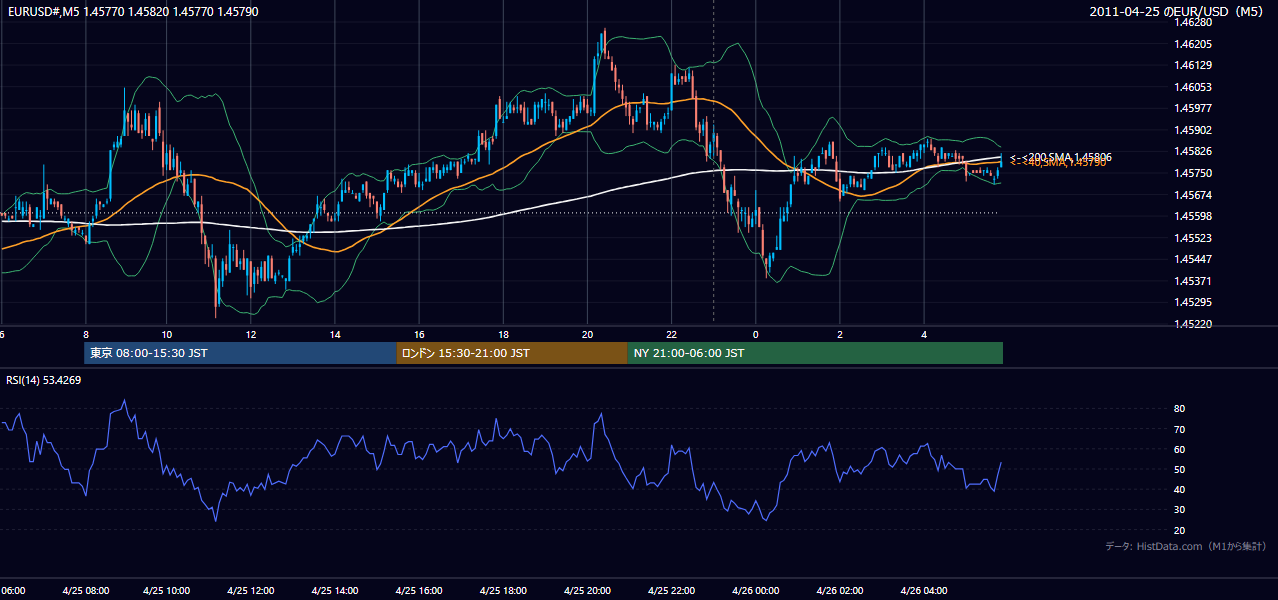Image resolution: width=1278 pixels, height=600 pixels.
Task: Click the 1.45902 price axis label
Action: pos(1193,130)
